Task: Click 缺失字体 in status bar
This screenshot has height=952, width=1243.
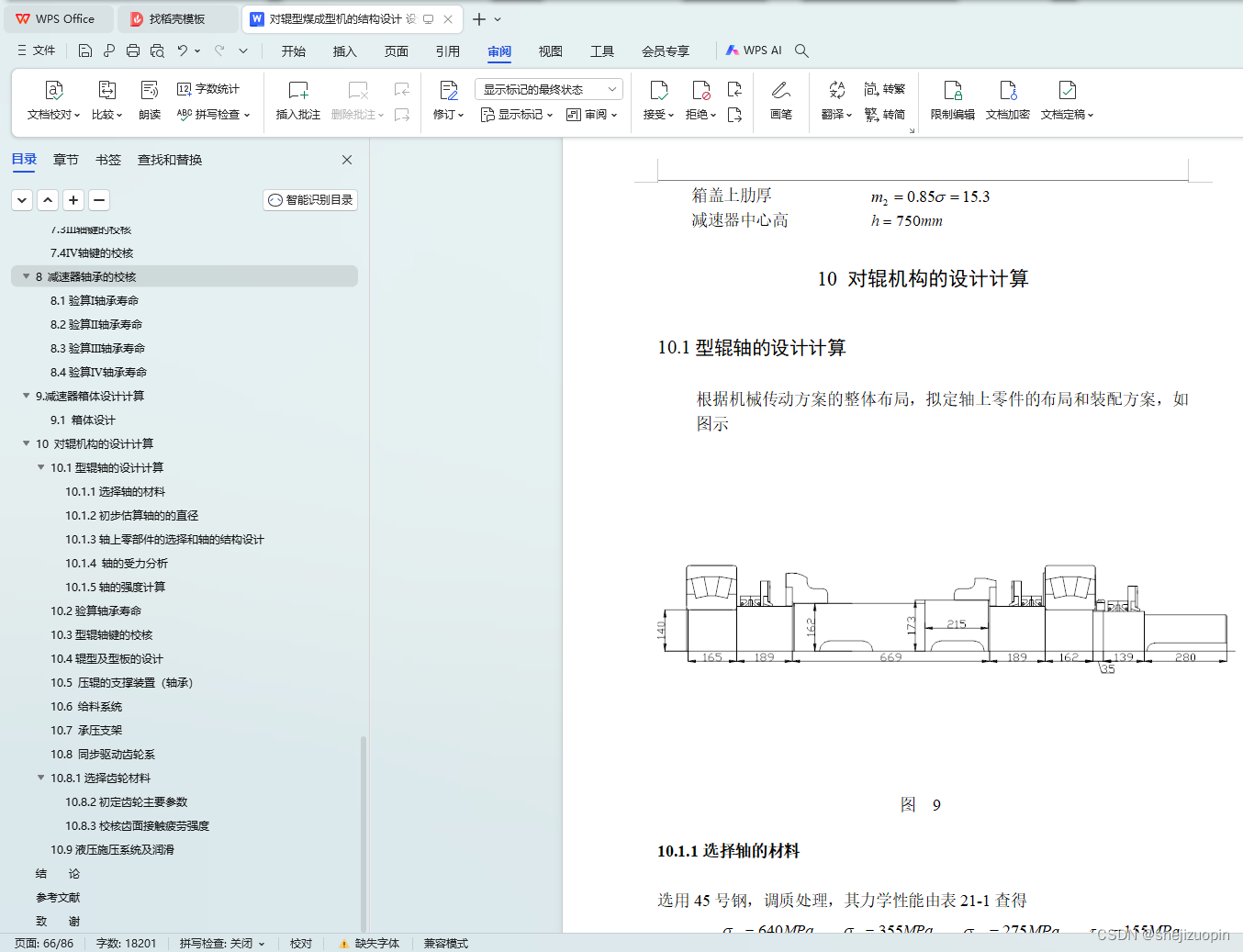Action: click(369, 943)
